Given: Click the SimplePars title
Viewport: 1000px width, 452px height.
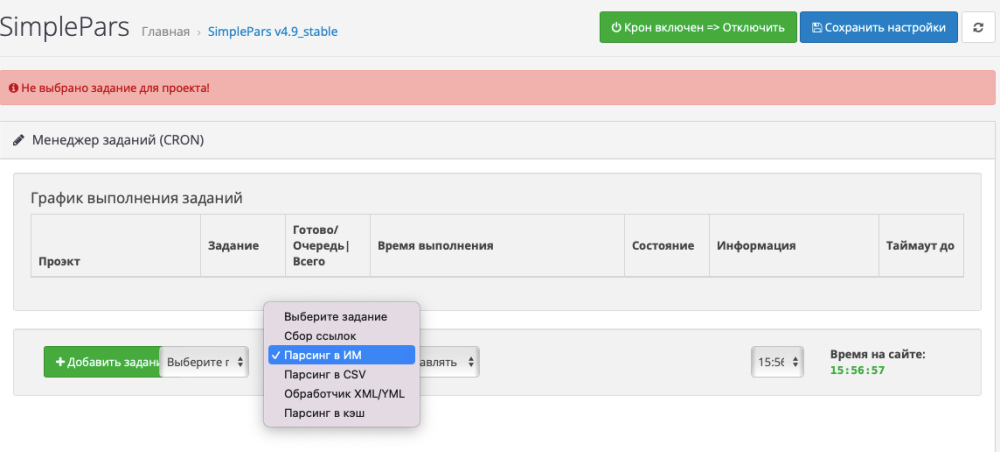Looking at the screenshot, I should (64, 27).
